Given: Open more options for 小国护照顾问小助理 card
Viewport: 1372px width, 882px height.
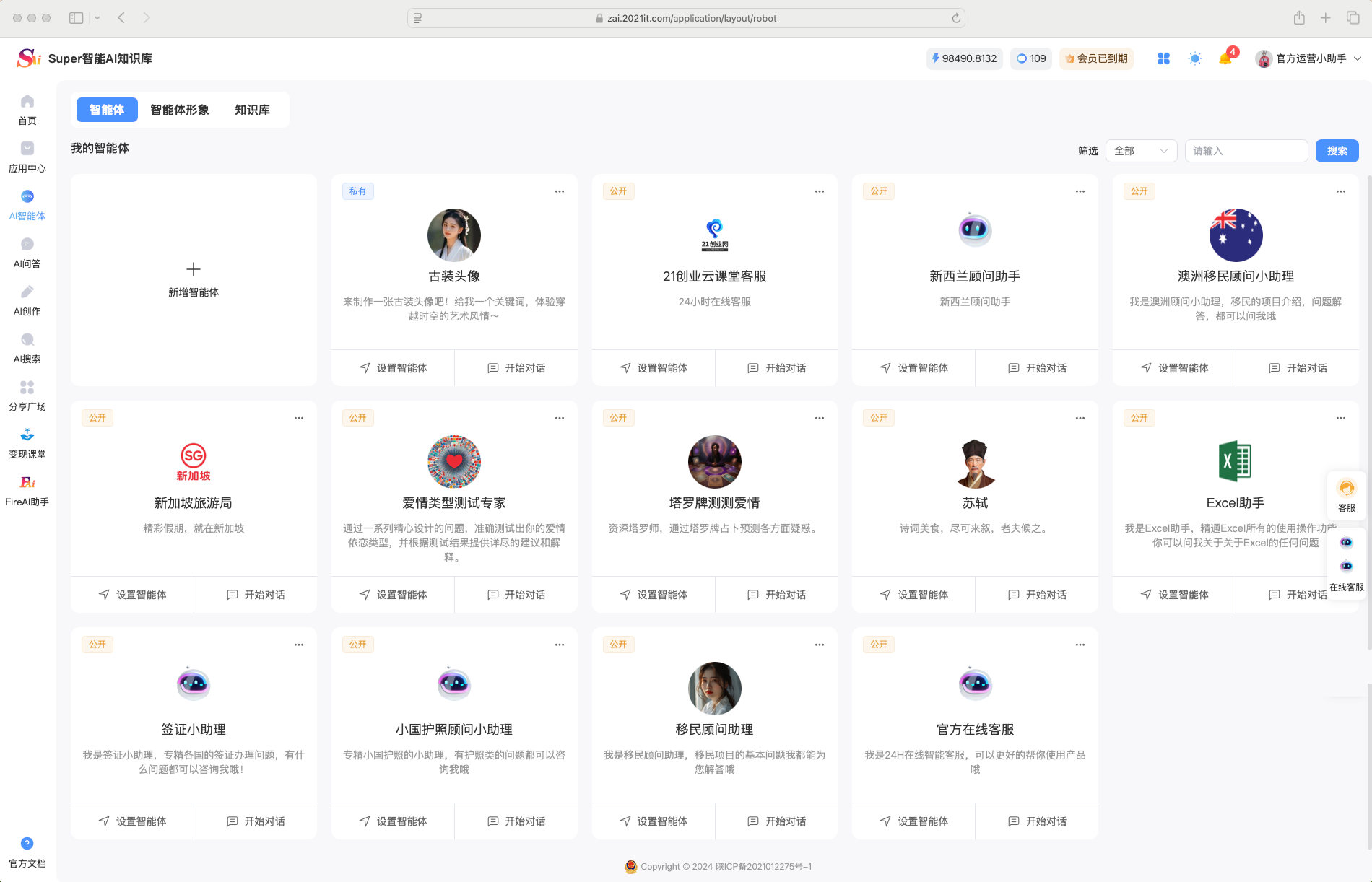Looking at the screenshot, I should pyautogui.click(x=560, y=645).
